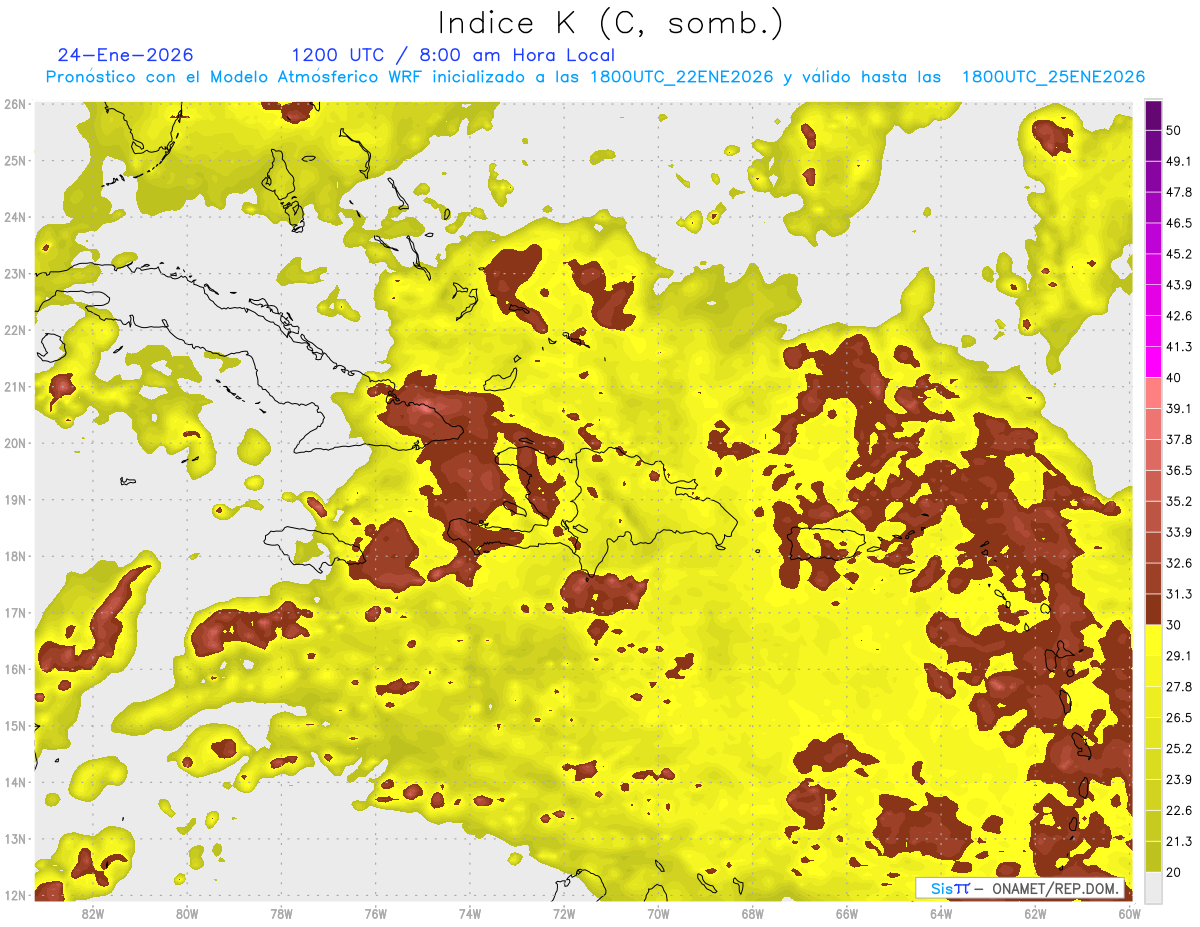Click the '24N' latitude label
The height and width of the screenshot is (927, 1200).
click(x=15, y=217)
